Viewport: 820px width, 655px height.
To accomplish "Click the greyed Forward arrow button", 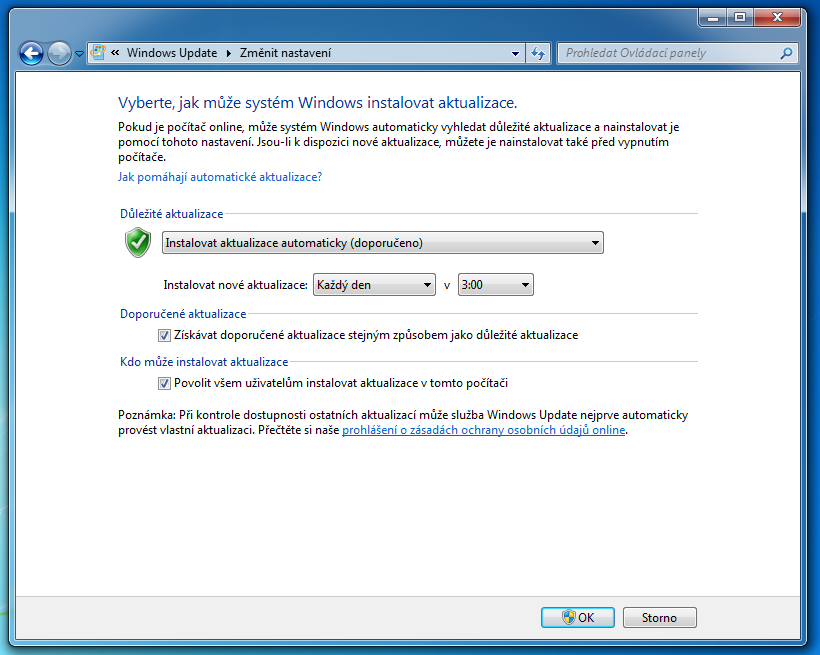I will (x=59, y=53).
